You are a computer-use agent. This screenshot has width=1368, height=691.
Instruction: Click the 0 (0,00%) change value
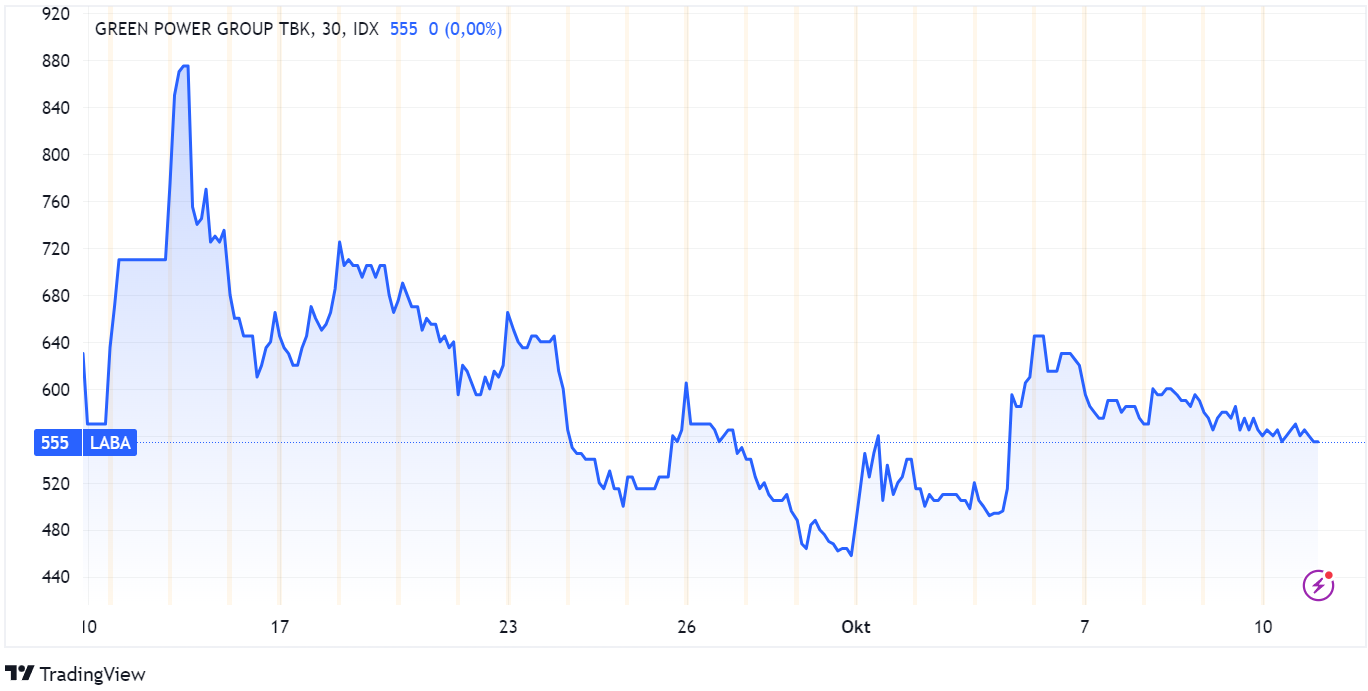point(465,29)
